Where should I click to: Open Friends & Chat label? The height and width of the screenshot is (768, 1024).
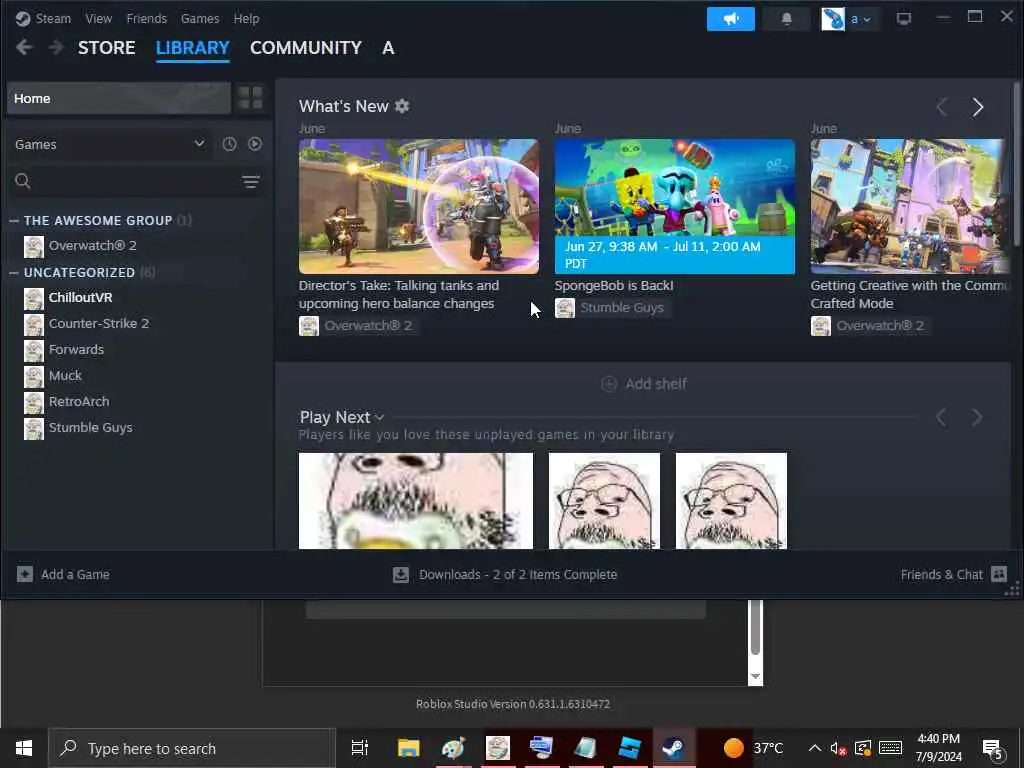[941, 574]
